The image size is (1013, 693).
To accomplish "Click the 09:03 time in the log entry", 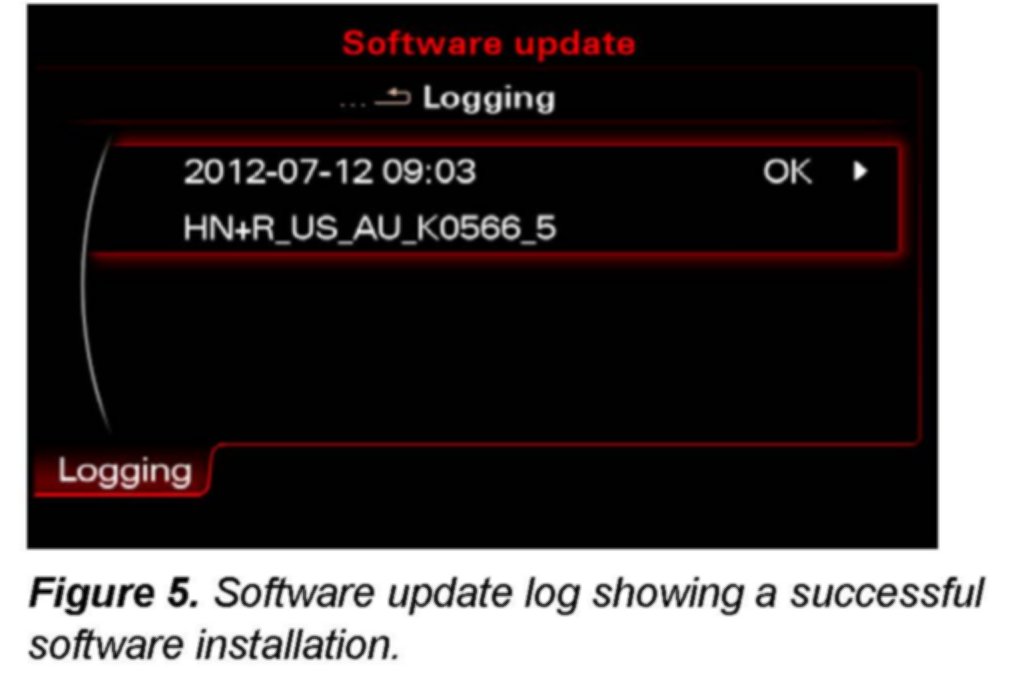I will coord(428,172).
